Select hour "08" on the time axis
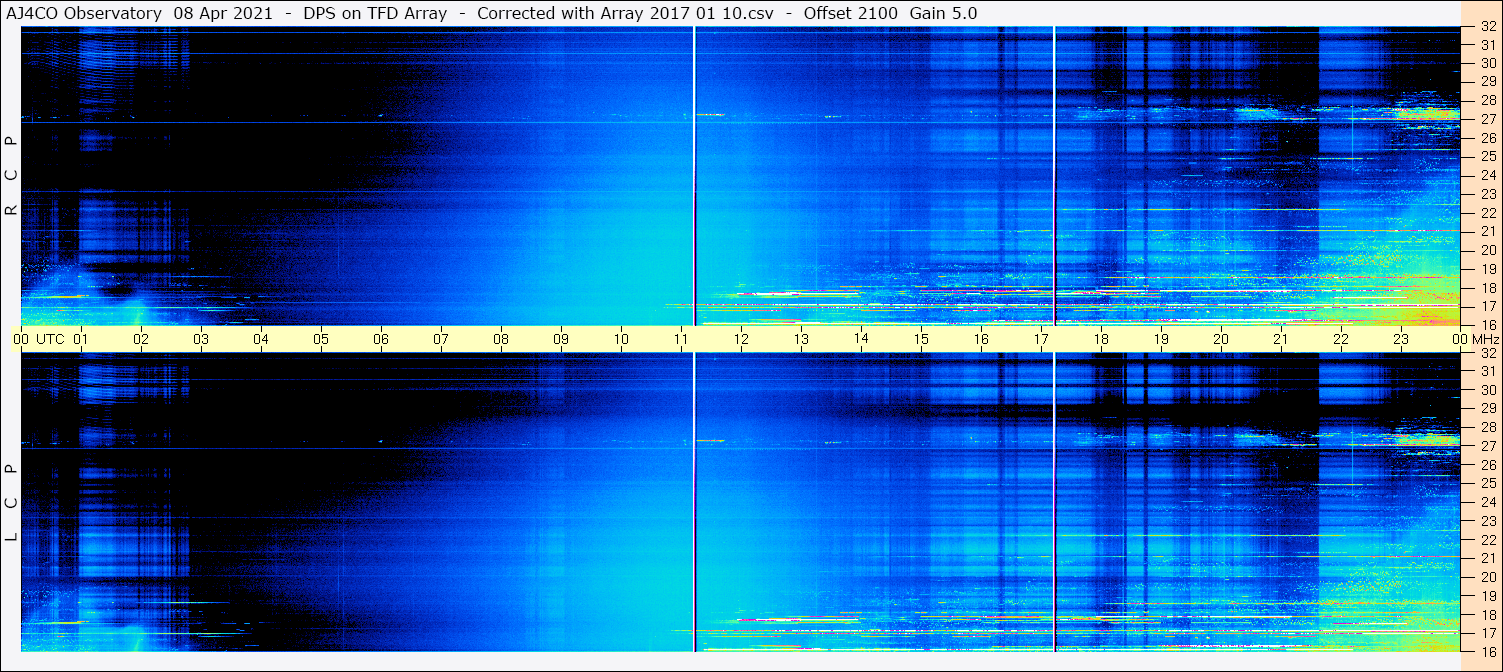This screenshot has width=1503, height=672. coord(501,339)
